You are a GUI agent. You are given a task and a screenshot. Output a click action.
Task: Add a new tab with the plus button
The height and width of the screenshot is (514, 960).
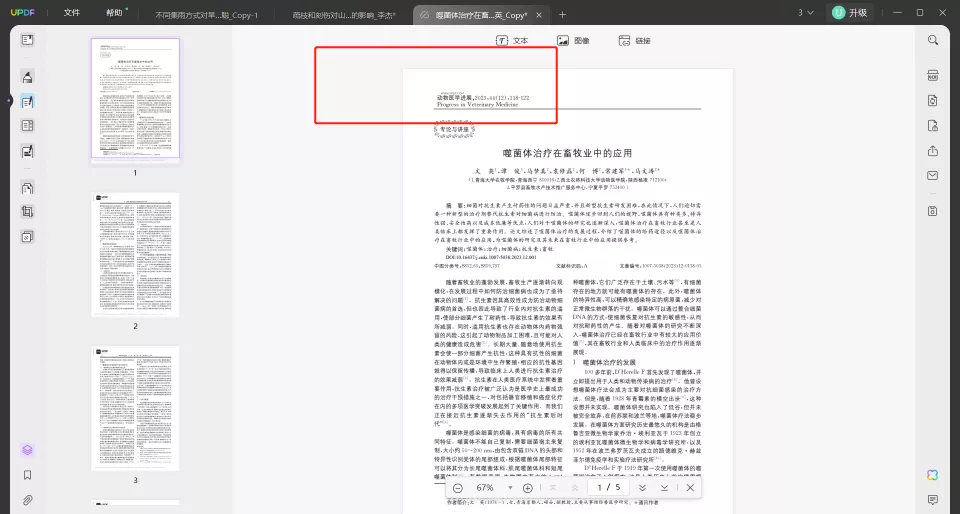tap(563, 15)
